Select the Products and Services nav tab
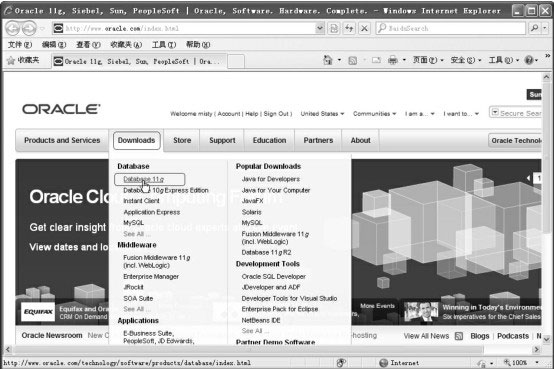554x369 pixels. tap(62, 140)
